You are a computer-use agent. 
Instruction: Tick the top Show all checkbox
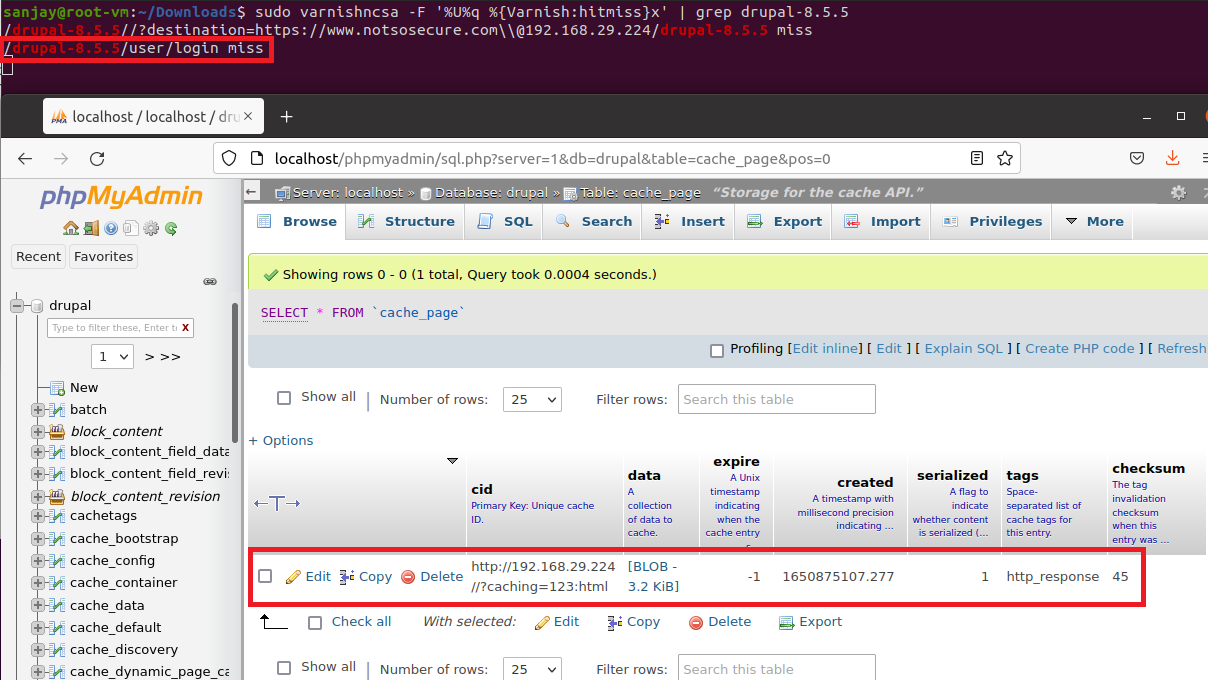click(284, 398)
